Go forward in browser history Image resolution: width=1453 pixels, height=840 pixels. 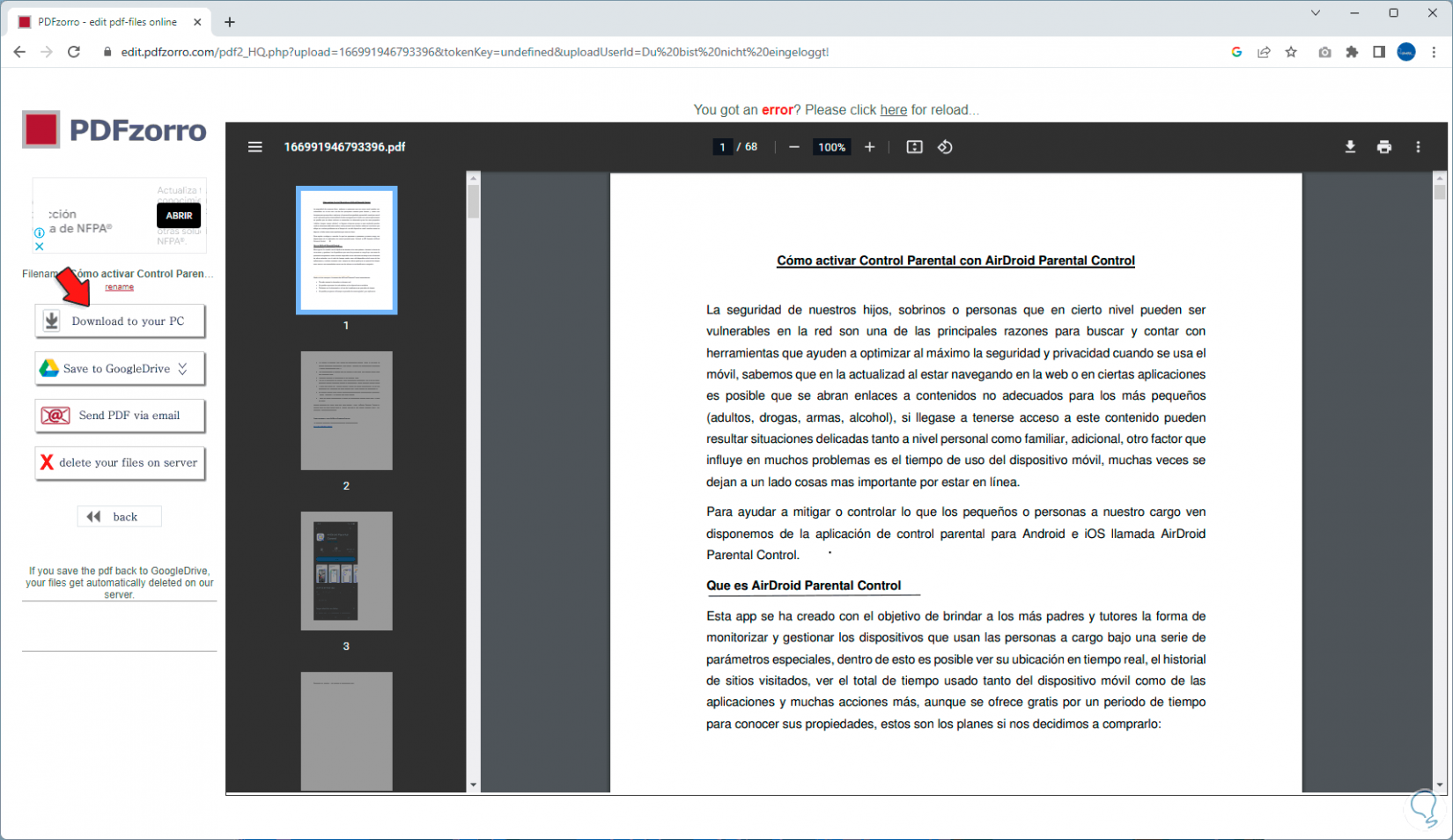[47, 52]
